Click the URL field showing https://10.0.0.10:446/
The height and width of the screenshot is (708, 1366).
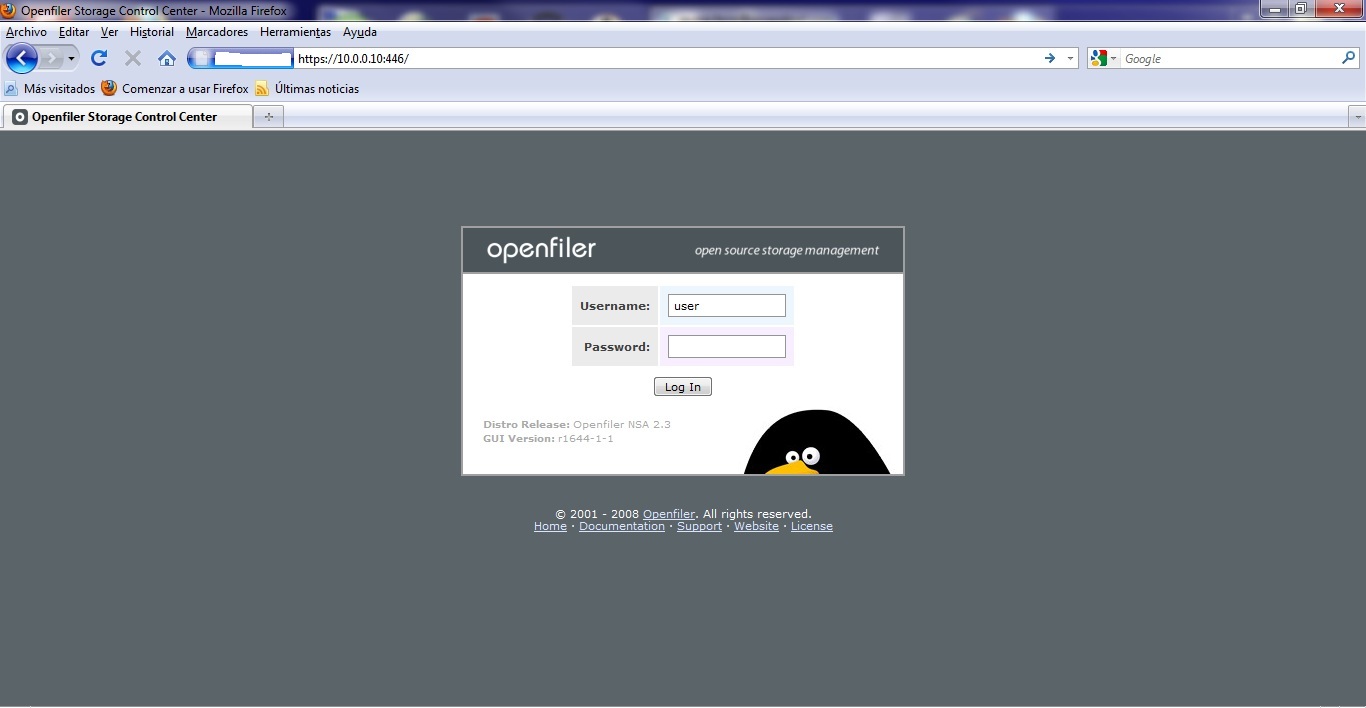665,58
